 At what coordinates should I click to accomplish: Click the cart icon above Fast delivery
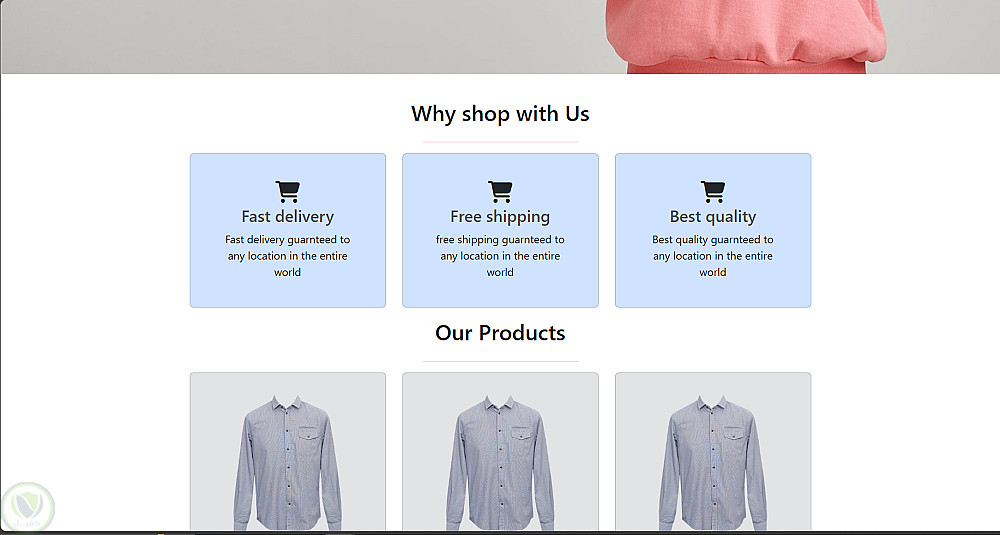(x=287, y=191)
